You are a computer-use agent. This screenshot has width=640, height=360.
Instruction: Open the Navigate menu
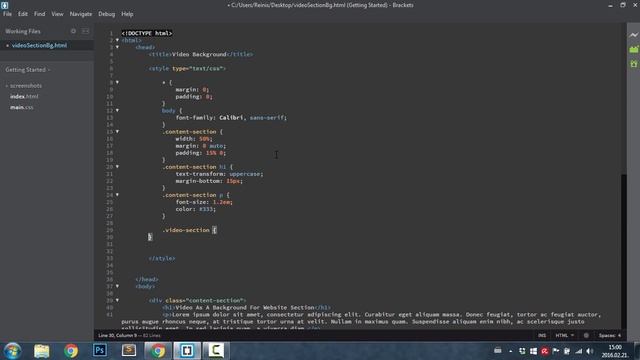[81, 14]
